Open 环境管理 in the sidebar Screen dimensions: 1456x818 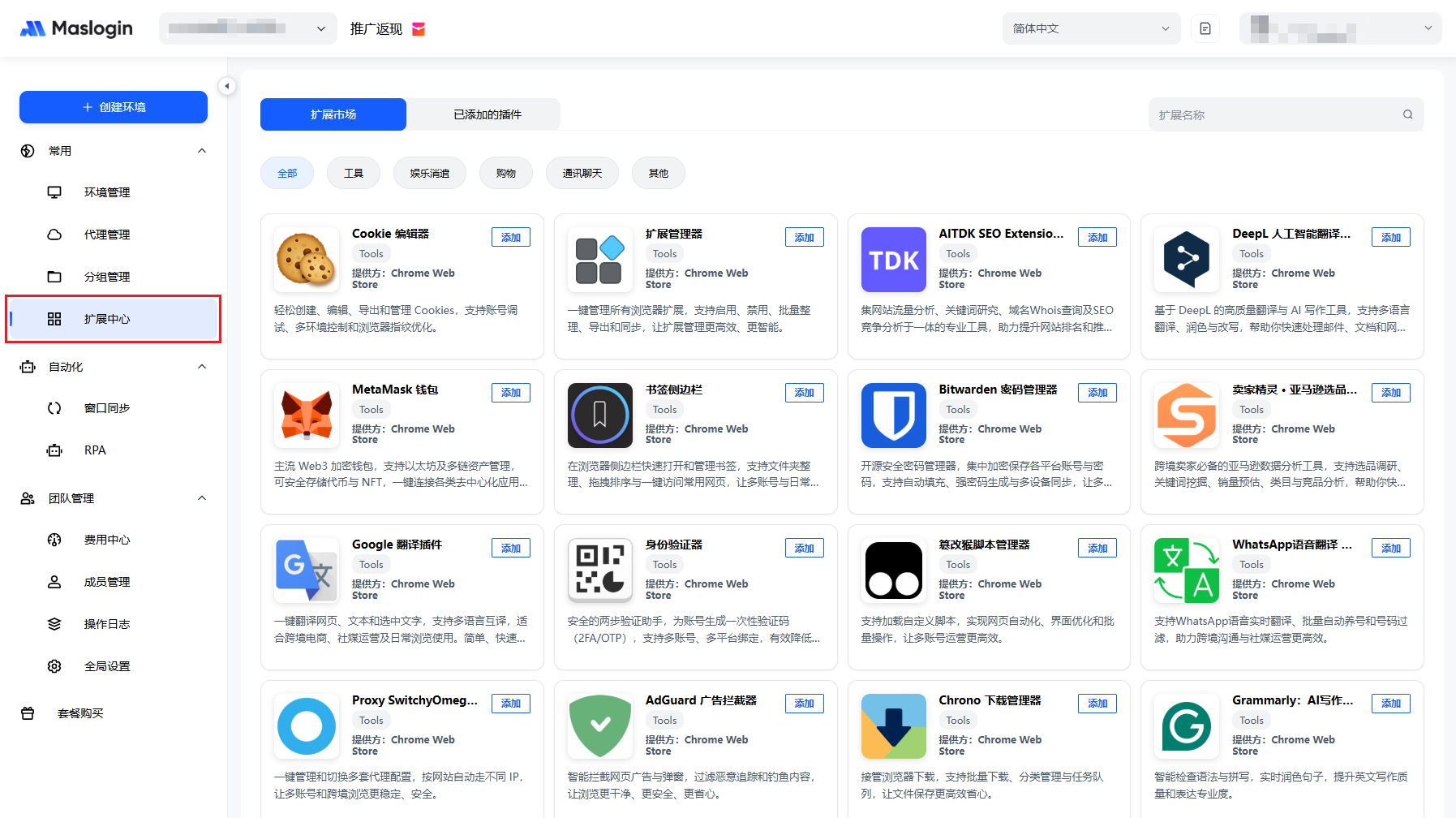tap(107, 192)
